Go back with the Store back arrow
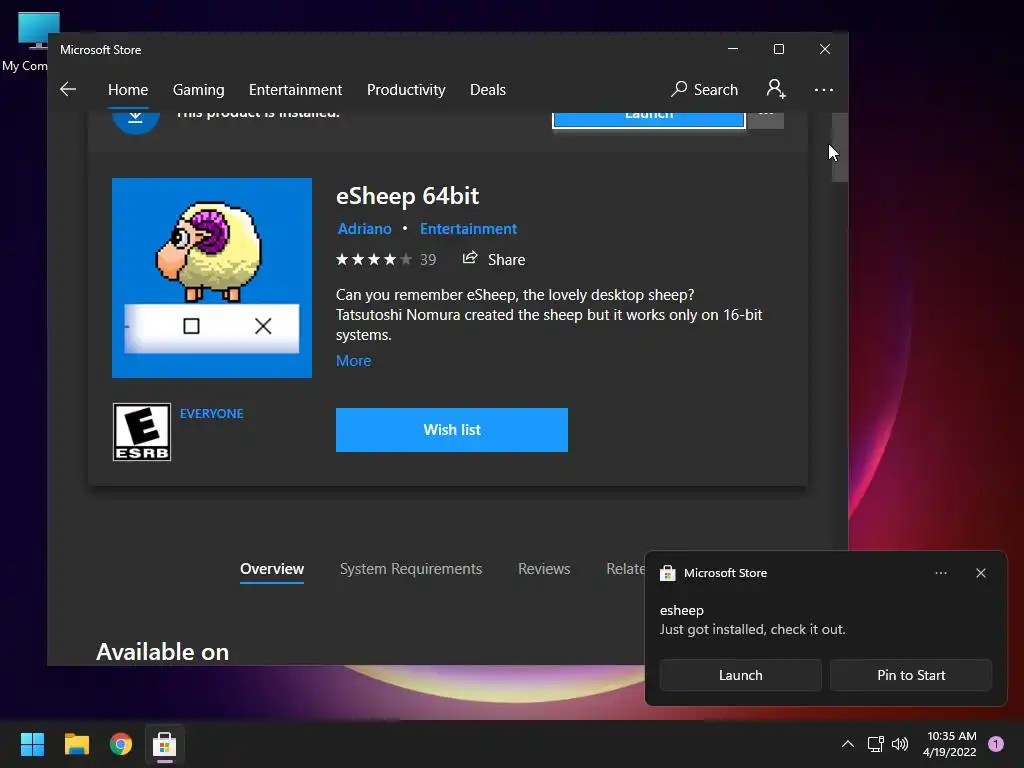Screen dimensions: 1024x768 pos(68,89)
